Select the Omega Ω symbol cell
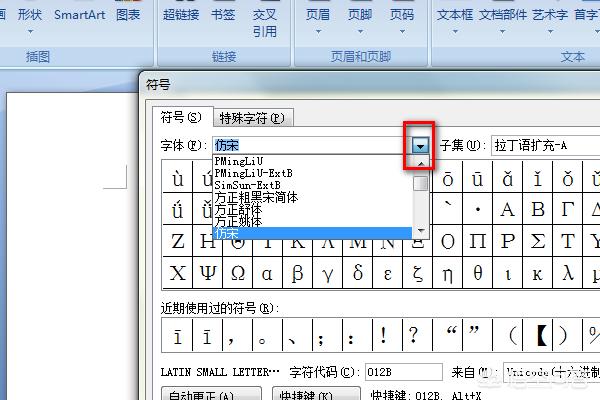 click(x=238, y=273)
